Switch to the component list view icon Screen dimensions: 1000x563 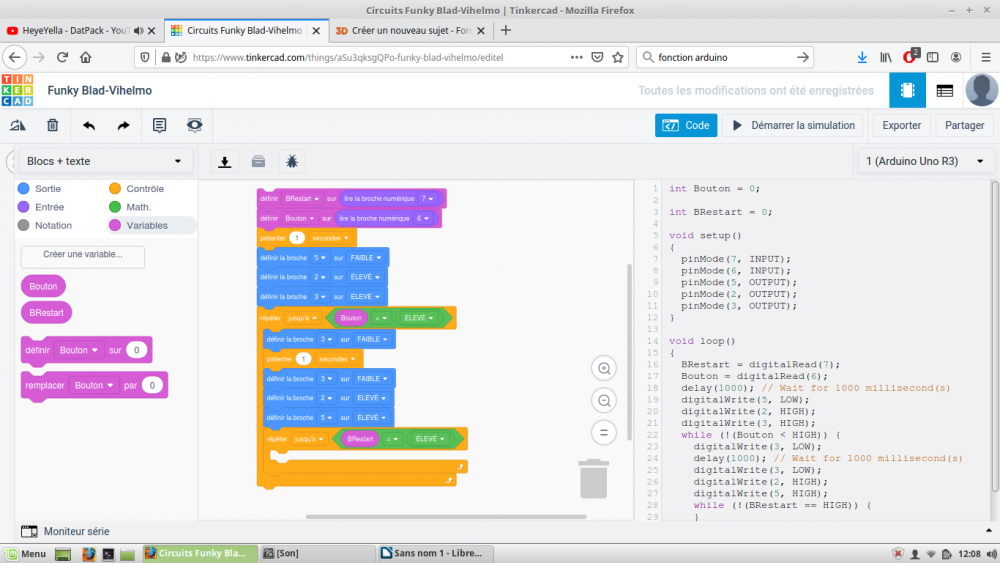944,90
